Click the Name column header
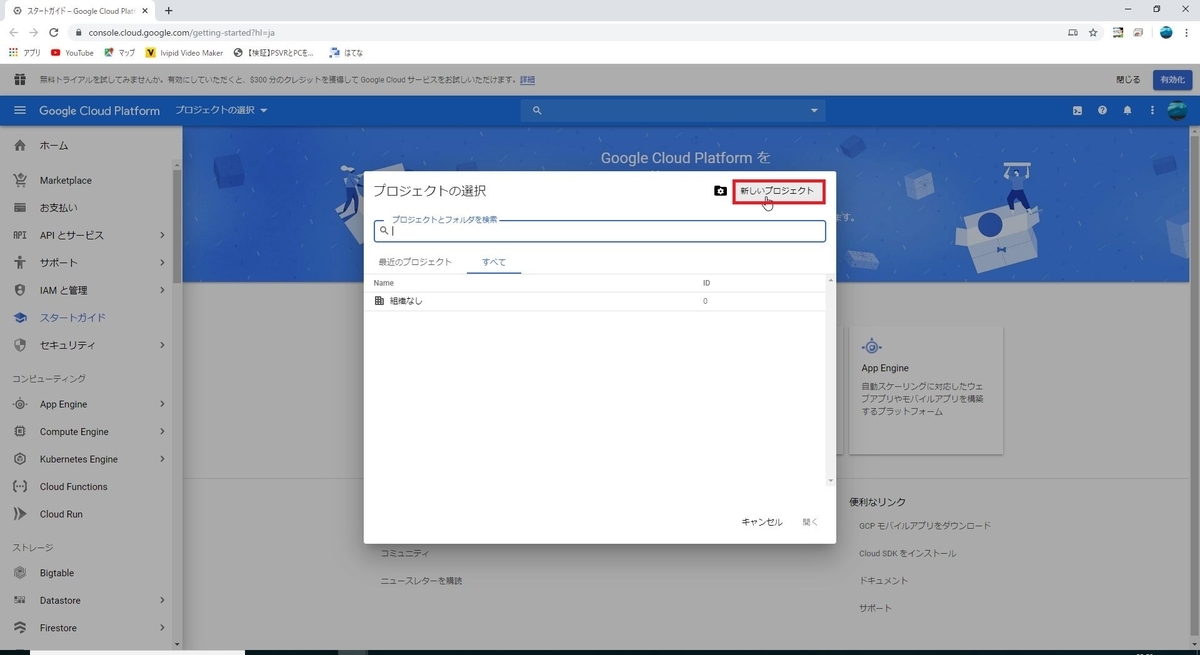Viewport: 1200px width, 655px height. (x=384, y=283)
